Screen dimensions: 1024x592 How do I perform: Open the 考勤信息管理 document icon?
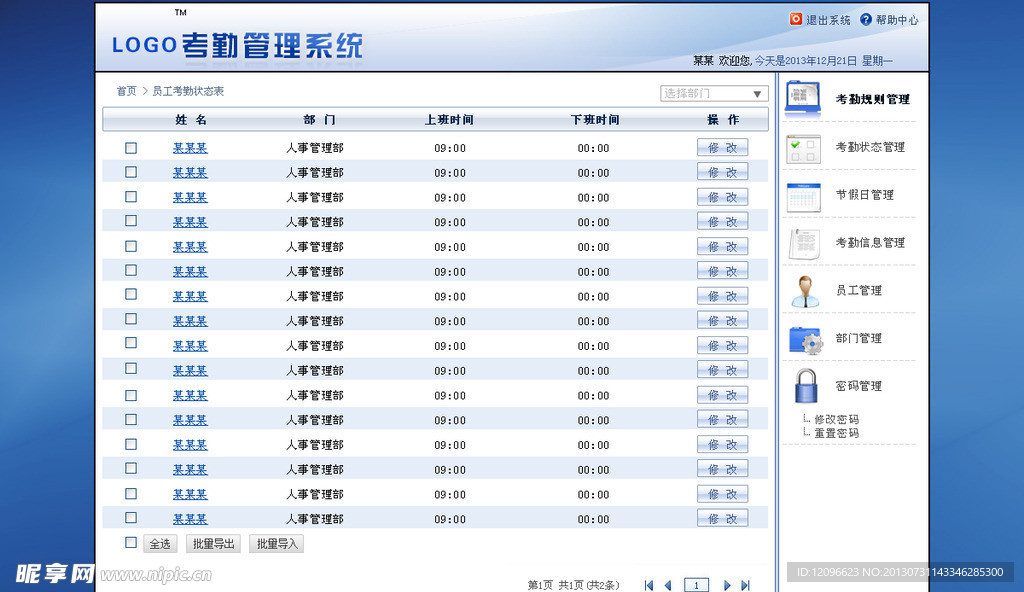[804, 243]
